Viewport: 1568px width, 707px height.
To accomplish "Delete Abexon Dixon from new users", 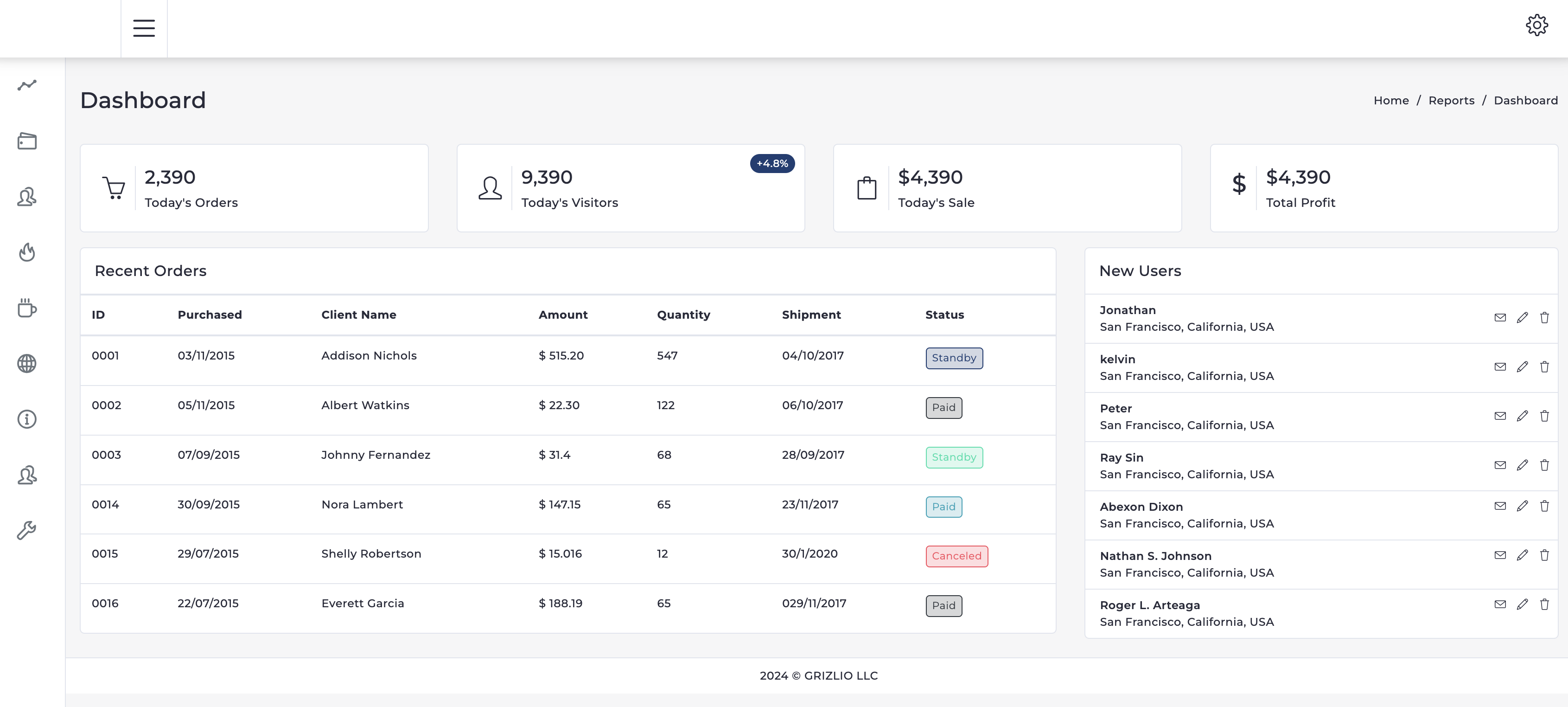I will [x=1544, y=506].
